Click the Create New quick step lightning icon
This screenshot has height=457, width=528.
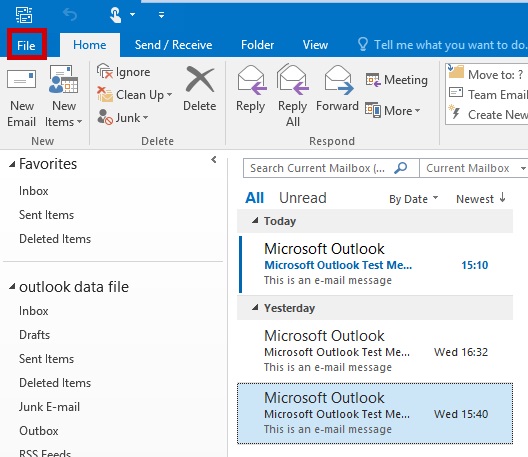pos(455,112)
